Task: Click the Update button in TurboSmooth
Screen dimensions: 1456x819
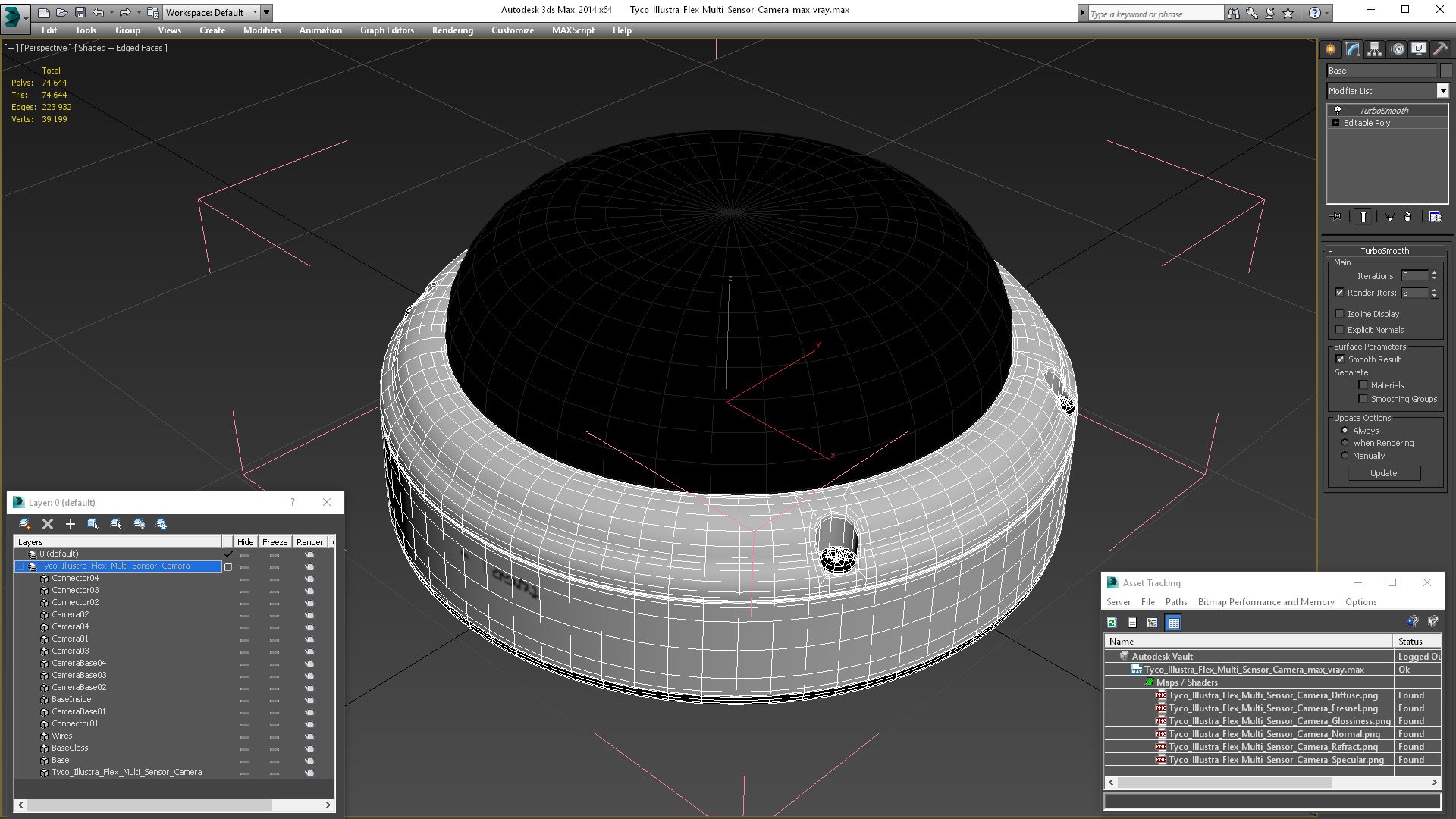Action: pyautogui.click(x=1383, y=473)
